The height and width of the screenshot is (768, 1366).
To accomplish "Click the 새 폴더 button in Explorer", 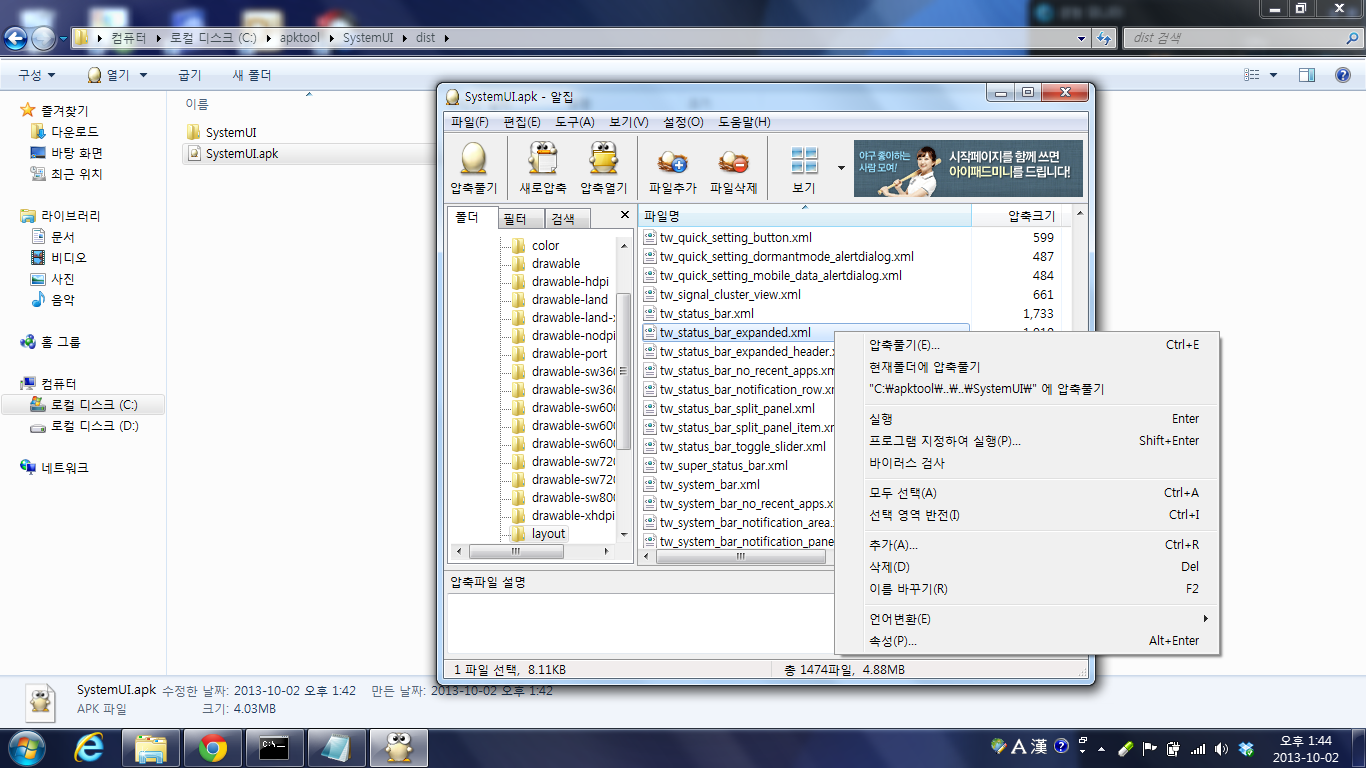I will pyautogui.click(x=252, y=75).
